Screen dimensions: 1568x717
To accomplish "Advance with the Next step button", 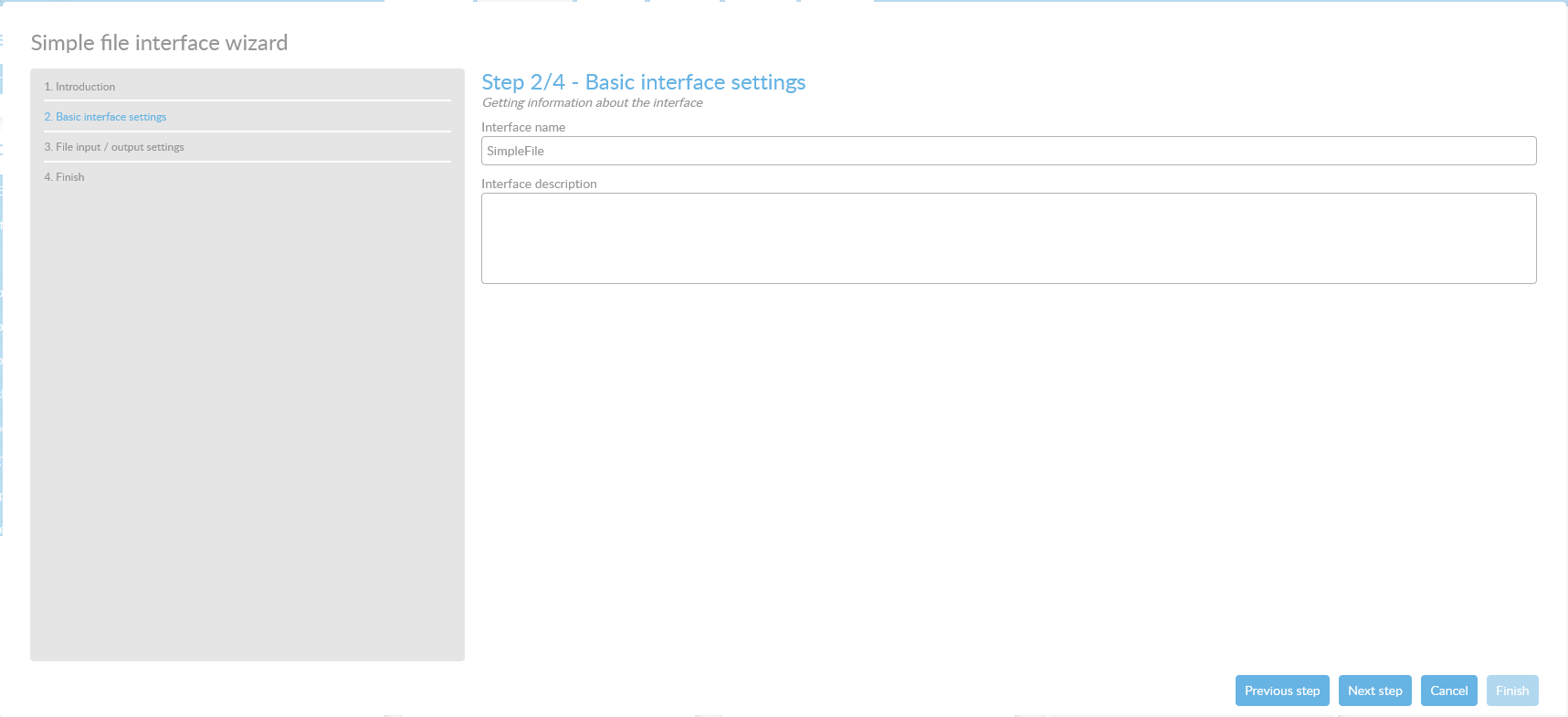I will [1374, 691].
